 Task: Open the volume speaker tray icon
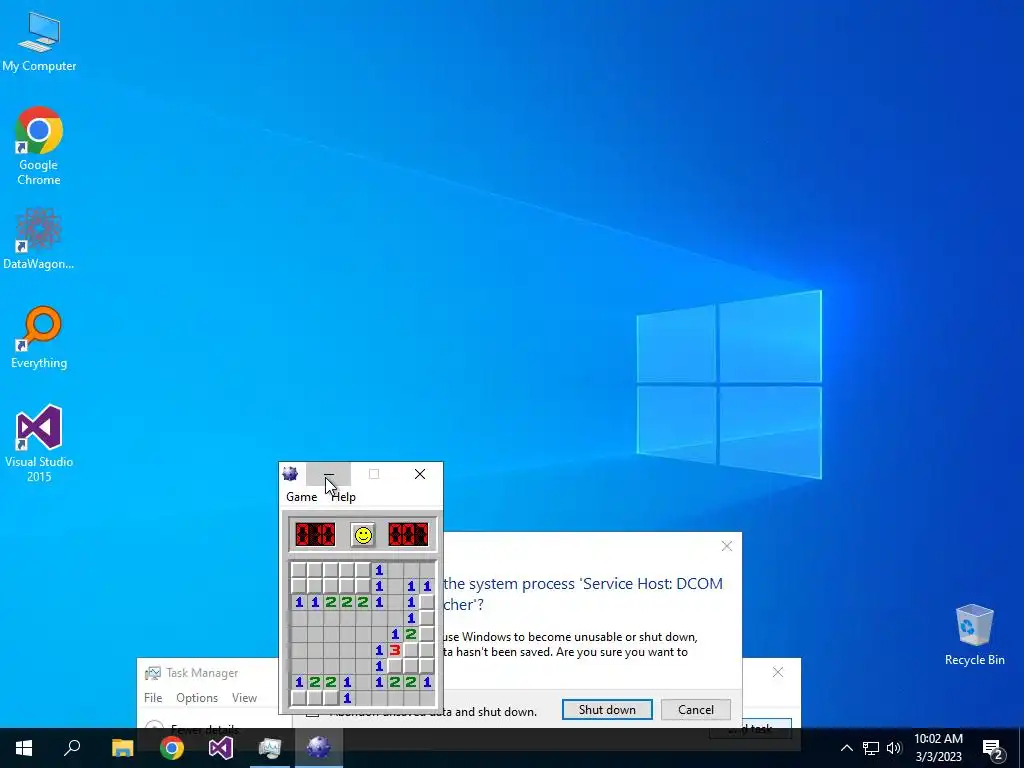894,748
